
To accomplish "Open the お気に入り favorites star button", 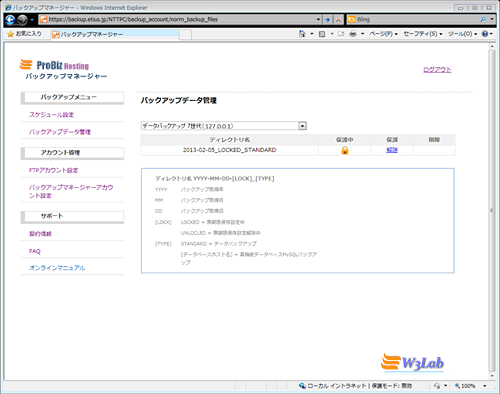I will 24,34.
